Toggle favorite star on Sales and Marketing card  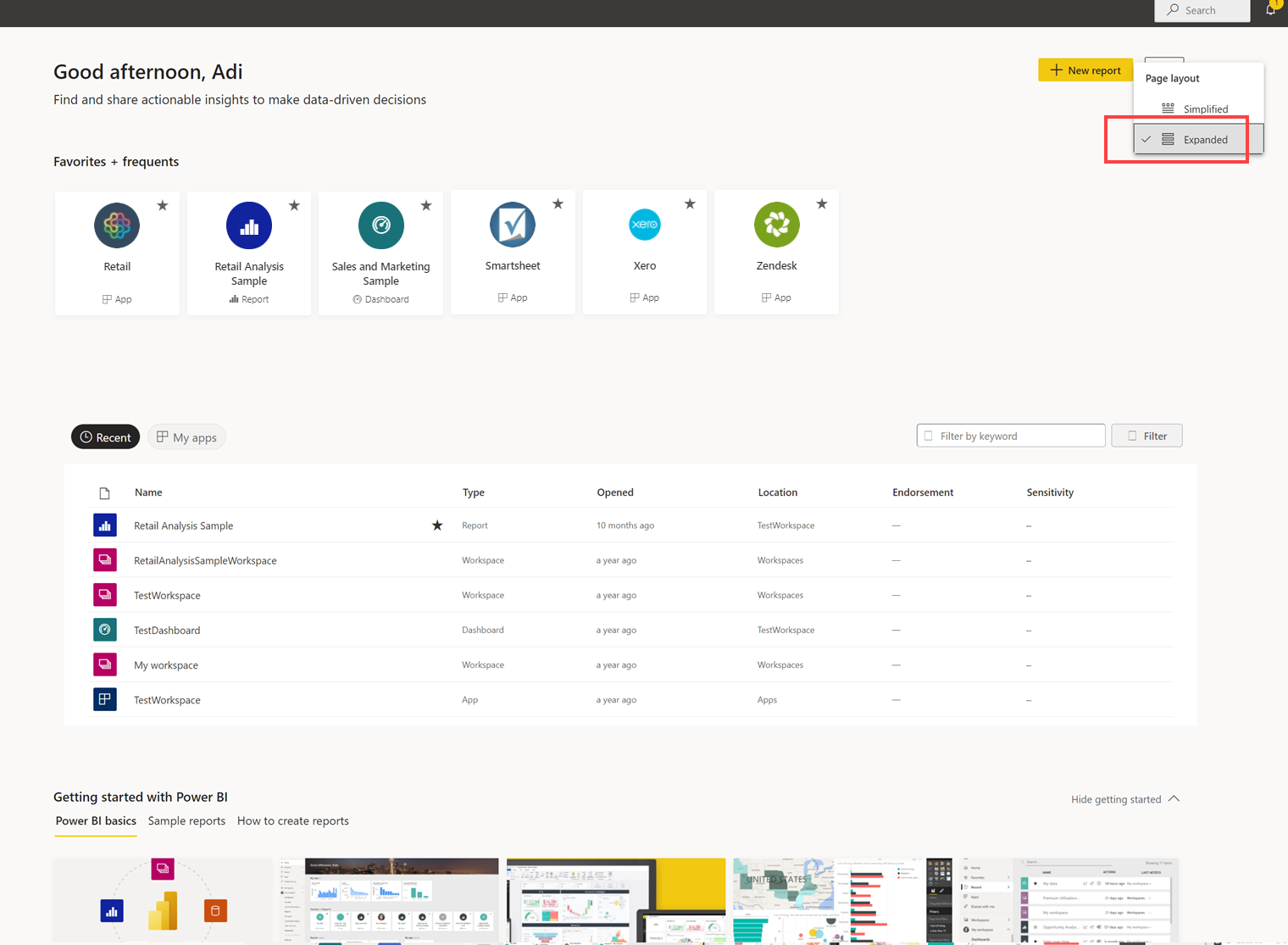tap(426, 205)
